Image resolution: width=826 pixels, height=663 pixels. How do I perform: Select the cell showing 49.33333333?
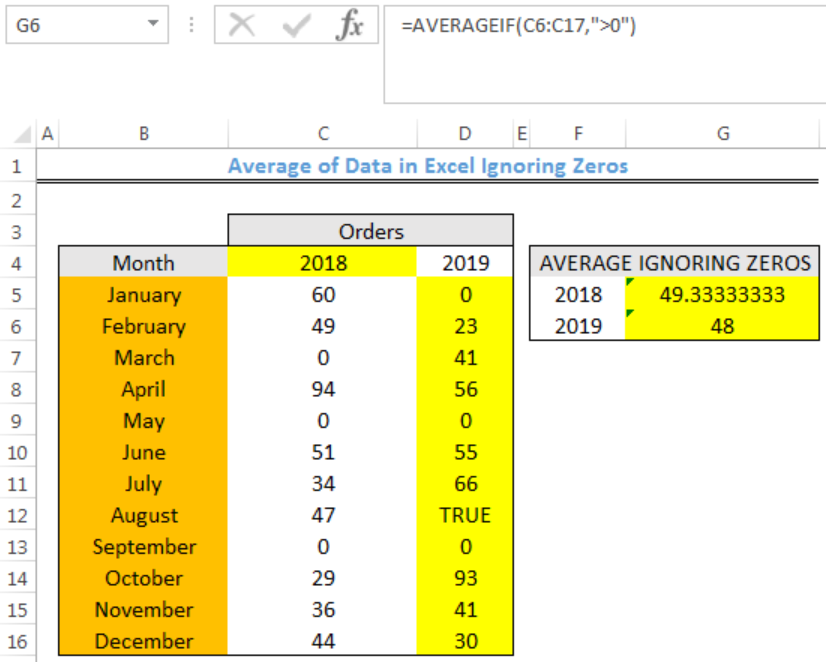[x=722, y=294]
